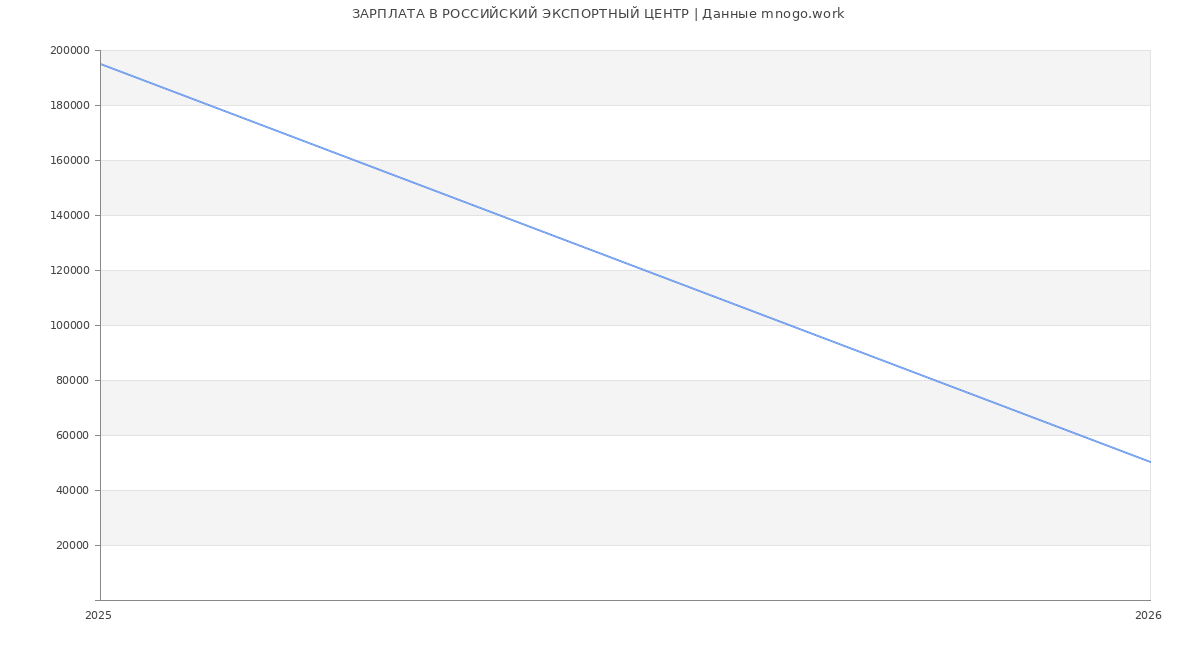Click the blue salary line at its midpoint
The image size is (1200, 650).
(625, 263)
